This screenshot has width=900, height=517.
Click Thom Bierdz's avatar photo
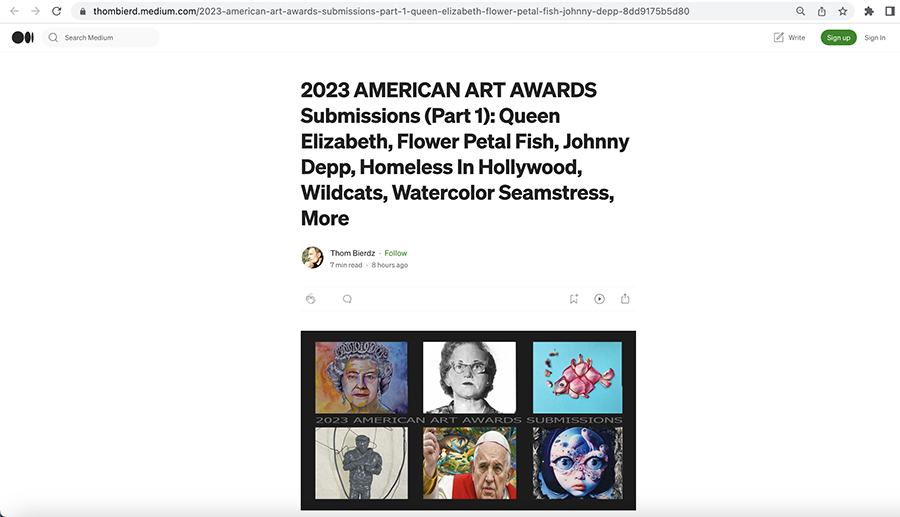click(x=312, y=258)
